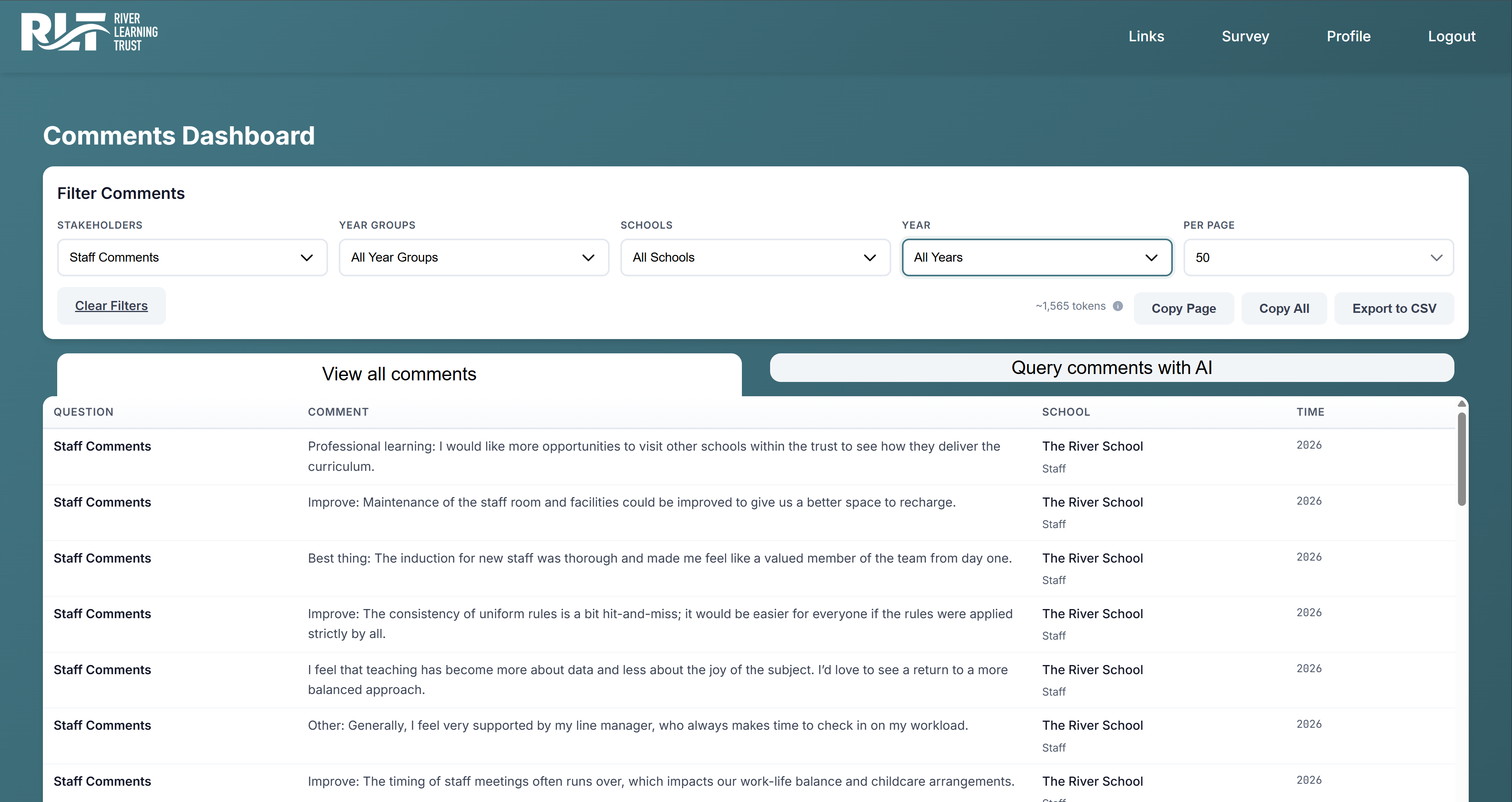This screenshot has width=1512, height=802.
Task: Open the Links menu item
Action: coord(1146,37)
